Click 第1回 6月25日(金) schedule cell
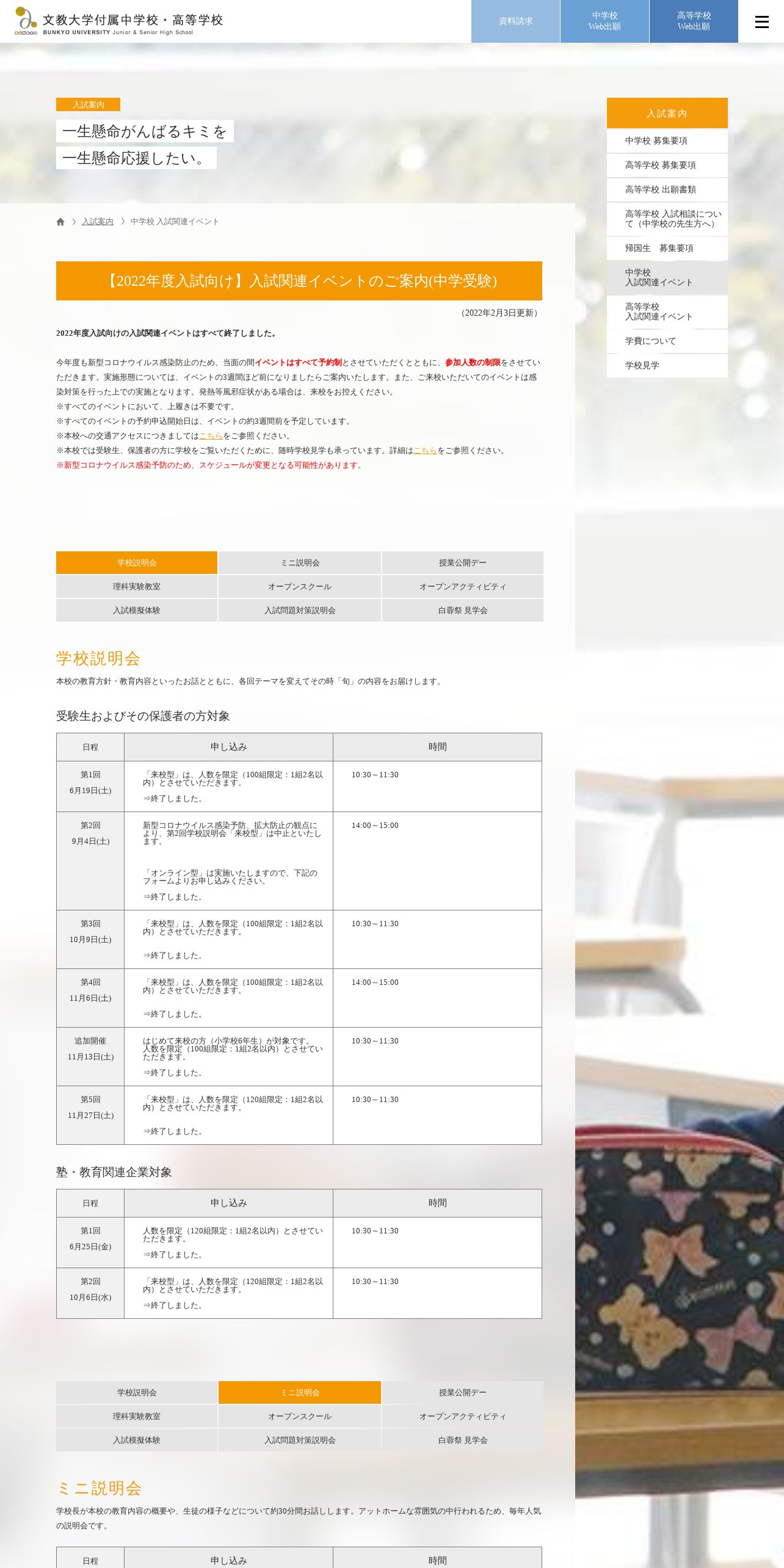Viewport: 784px width, 1568px height. (90, 1243)
